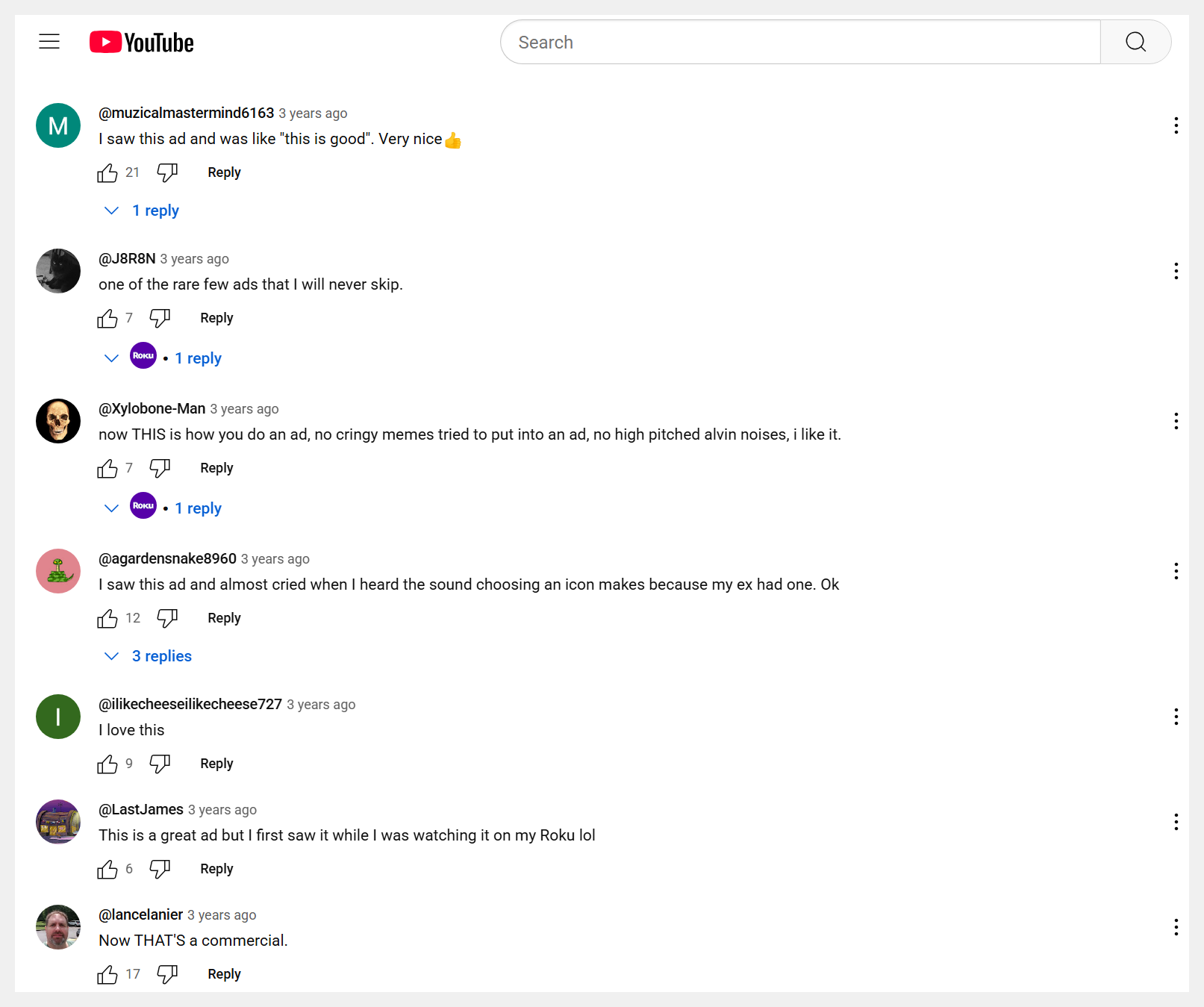Screen dimensions: 1204x1007
Task: Open options menu for @muzicalmastermind6163's comment
Action: click(x=1176, y=125)
